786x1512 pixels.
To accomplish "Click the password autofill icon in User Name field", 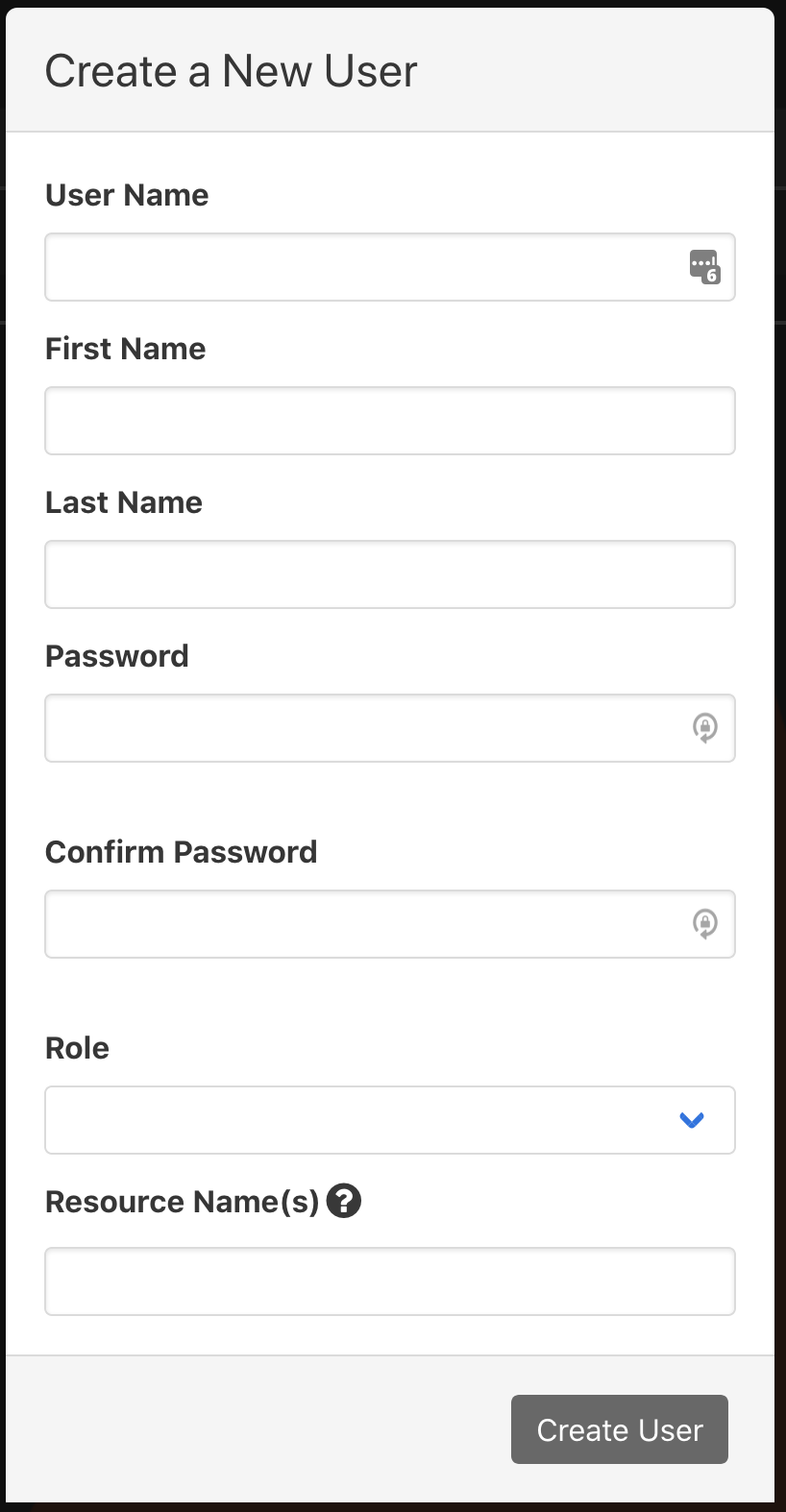I will tap(704, 267).
